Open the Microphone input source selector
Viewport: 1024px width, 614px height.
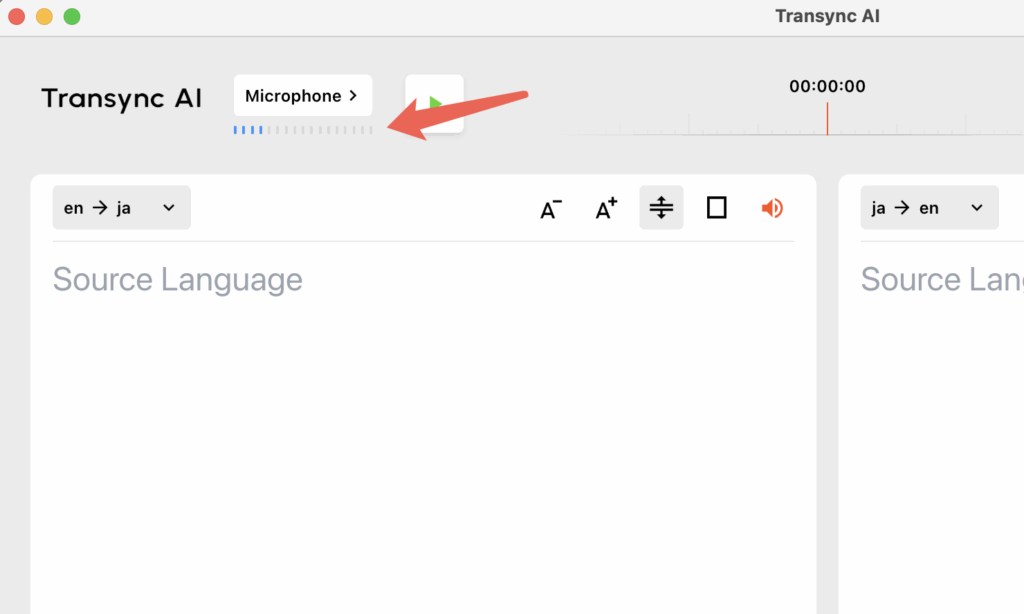302,96
